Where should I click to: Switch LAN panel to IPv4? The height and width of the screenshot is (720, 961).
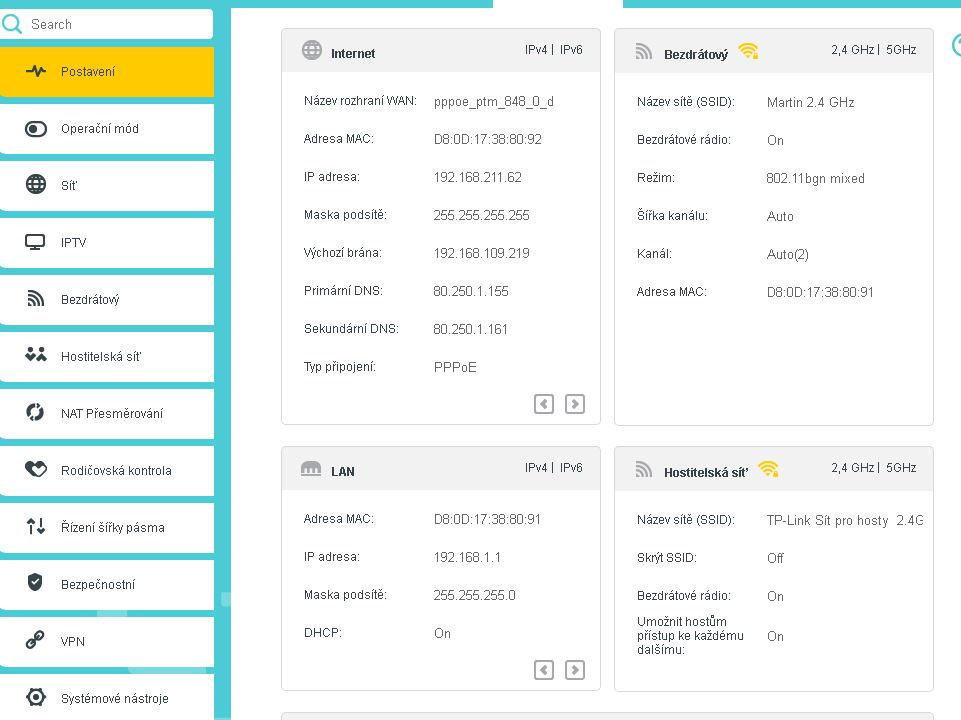pyautogui.click(x=536, y=468)
